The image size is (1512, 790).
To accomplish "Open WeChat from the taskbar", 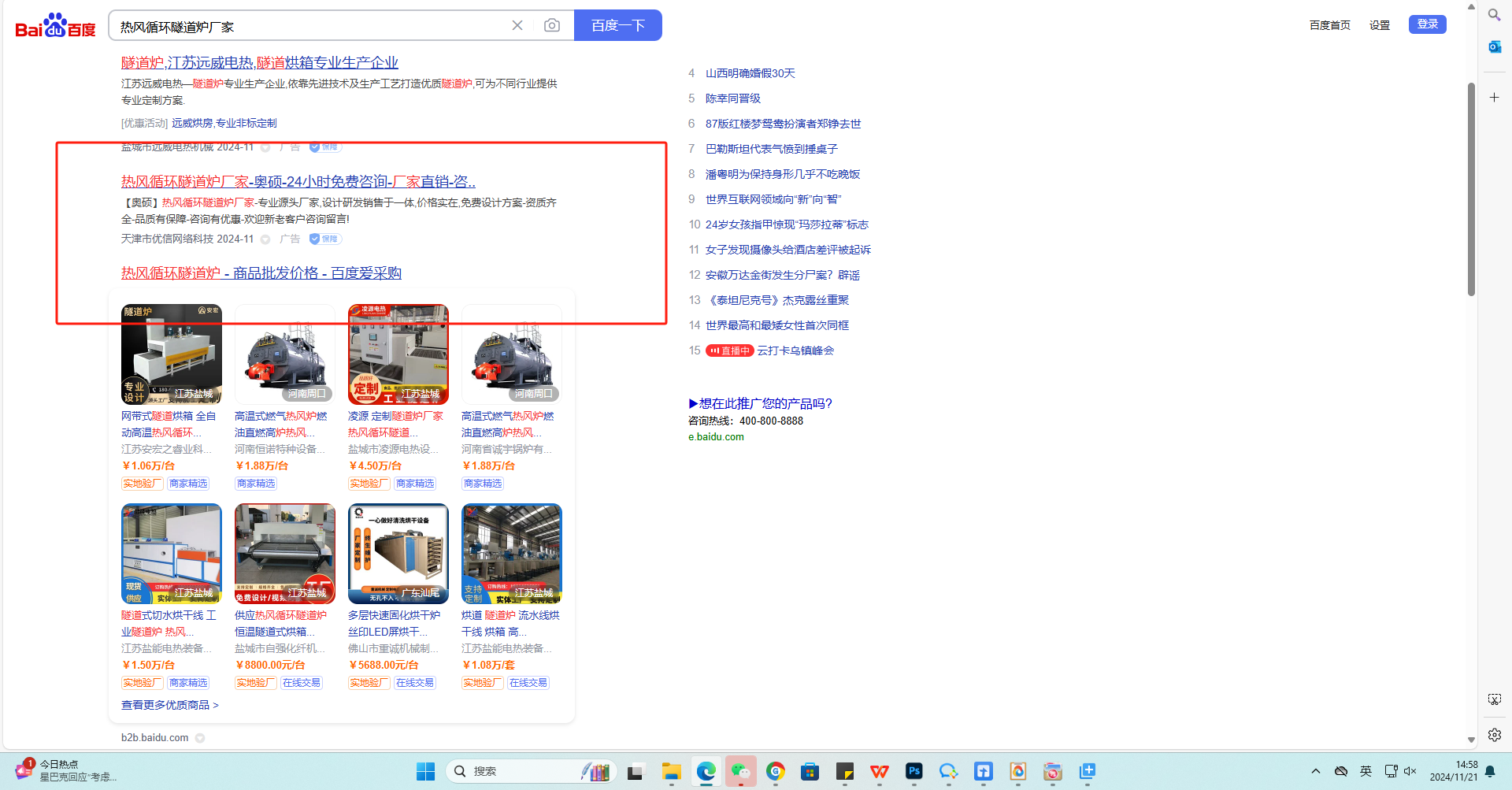I will pos(740,771).
